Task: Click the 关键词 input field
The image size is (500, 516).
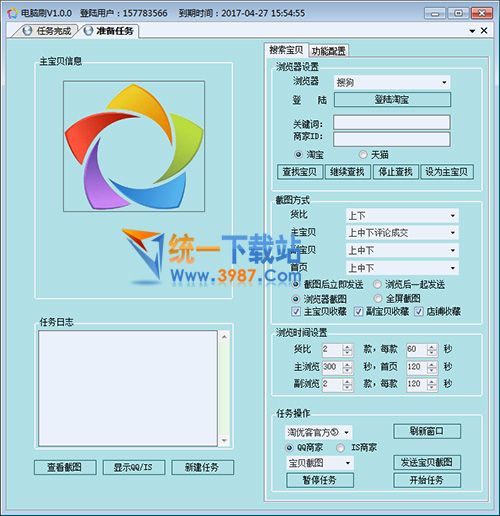Action: pos(392,122)
